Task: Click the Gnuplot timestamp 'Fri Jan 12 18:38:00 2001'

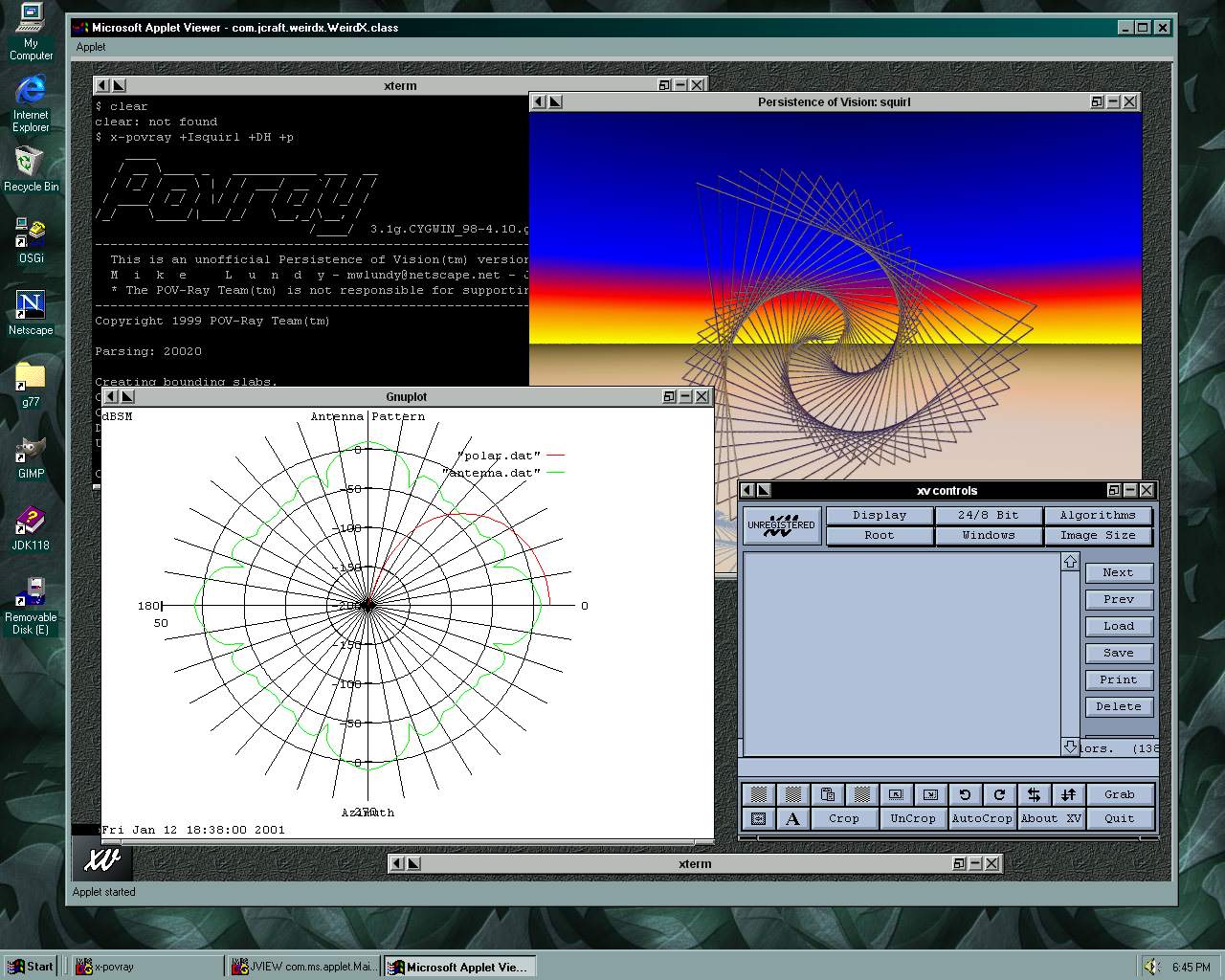Action: pos(193,830)
